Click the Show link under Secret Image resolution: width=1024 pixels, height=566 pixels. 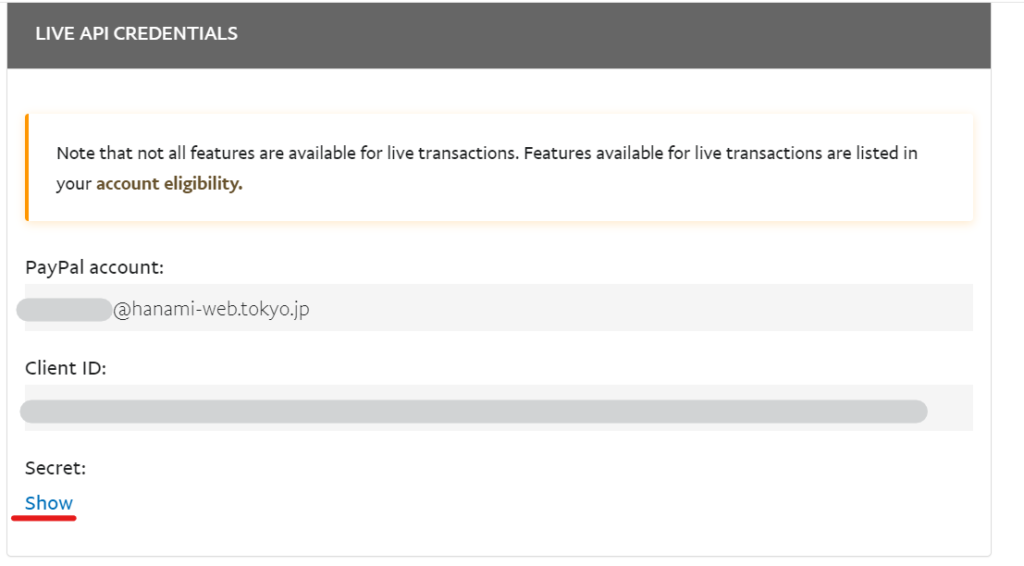[x=48, y=503]
